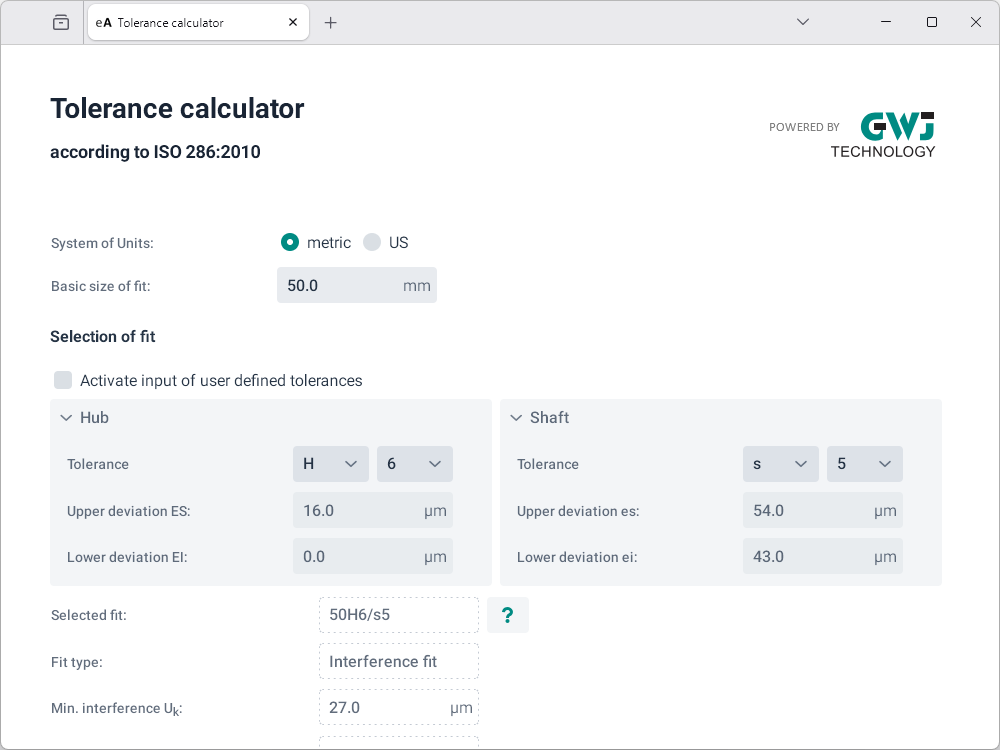Collapse the Hub section
This screenshot has width=1000, height=750.
[x=67, y=418]
